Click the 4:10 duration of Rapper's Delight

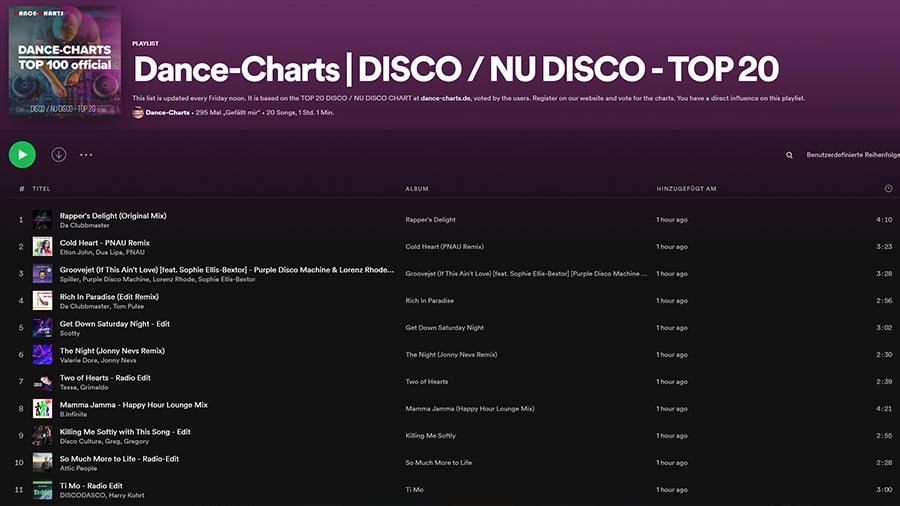[x=884, y=220]
